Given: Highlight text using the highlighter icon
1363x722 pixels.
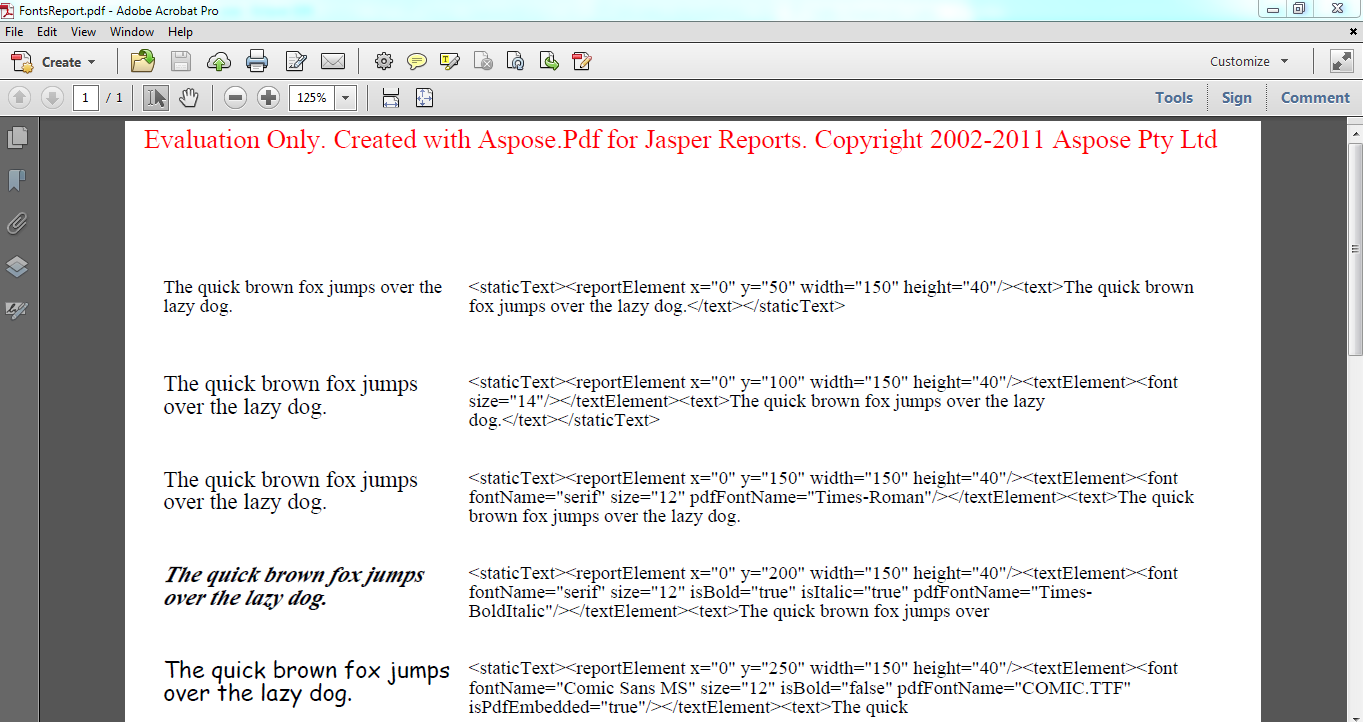Looking at the screenshot, I should (449, 61).
